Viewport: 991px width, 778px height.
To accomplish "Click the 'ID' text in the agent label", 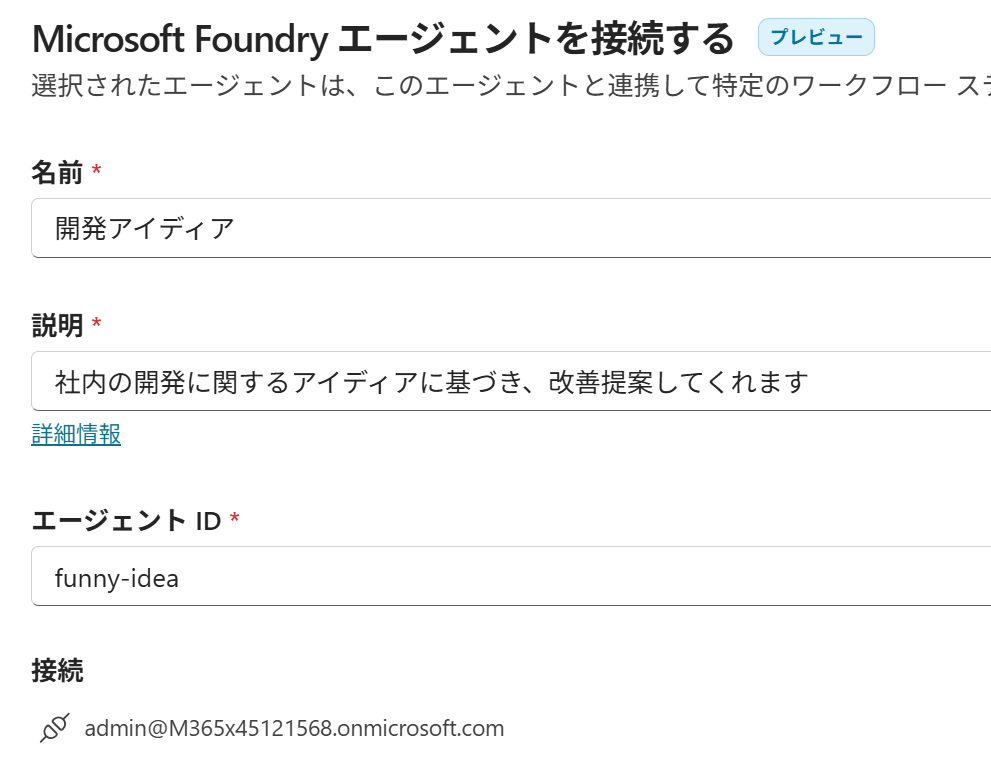I will pyautogui.click(x=208, y=520).
